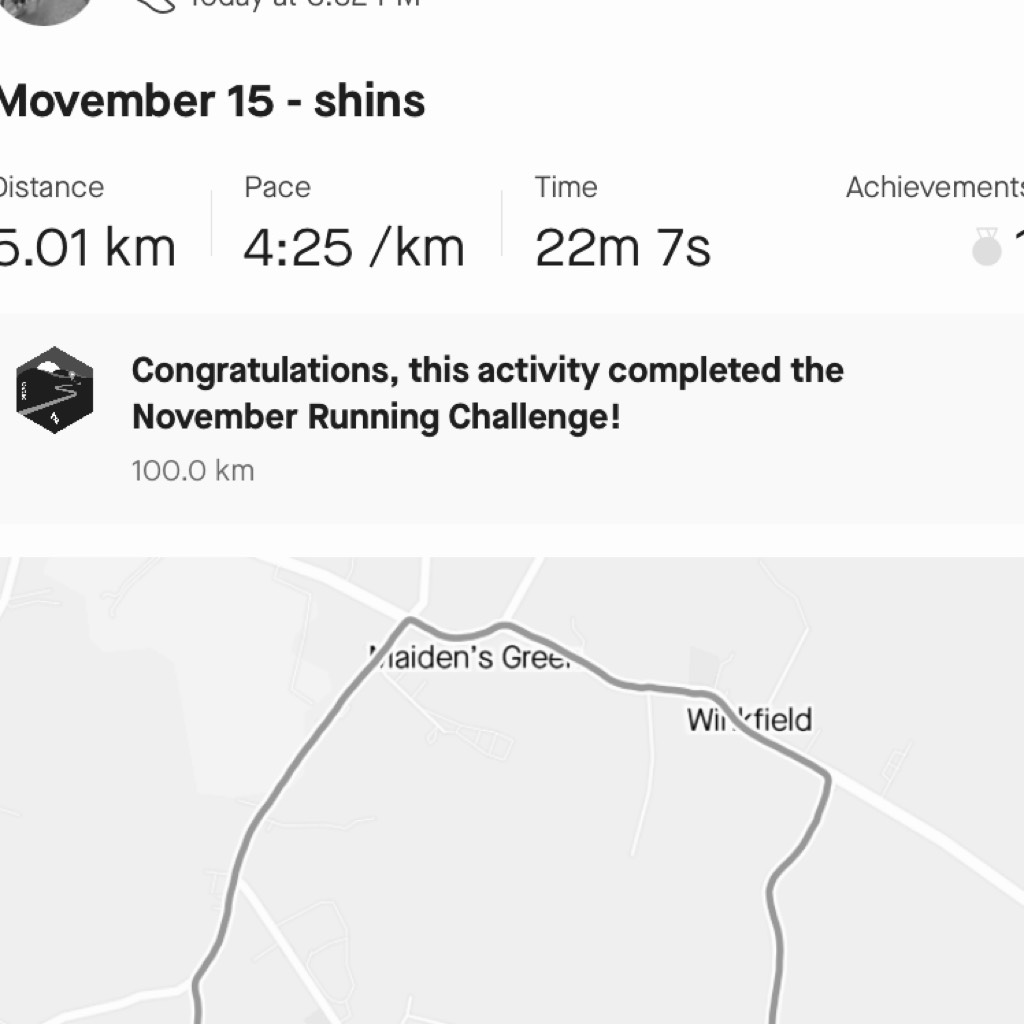Tap the achievements medal icon
The width and height of the screenshot is (1024, 1024).
pos(986,247)
